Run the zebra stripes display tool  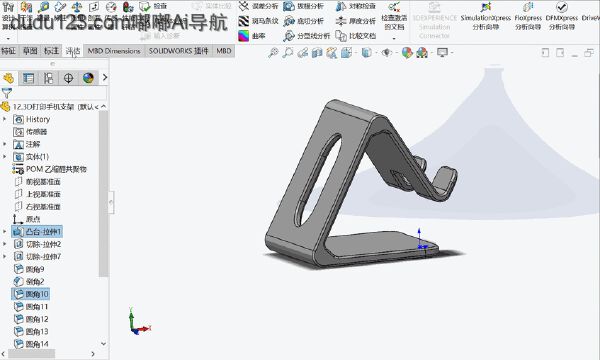tap(258, 21)
